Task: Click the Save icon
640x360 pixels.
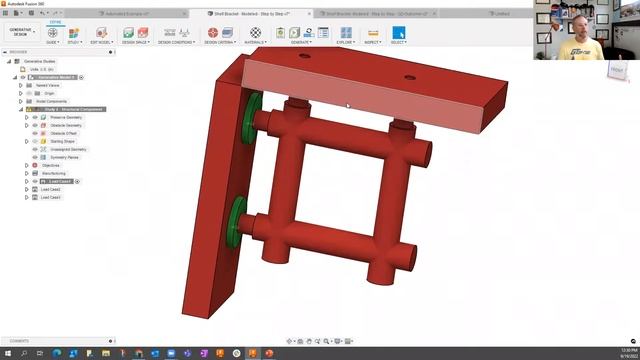Action: (x=31, y=13)
